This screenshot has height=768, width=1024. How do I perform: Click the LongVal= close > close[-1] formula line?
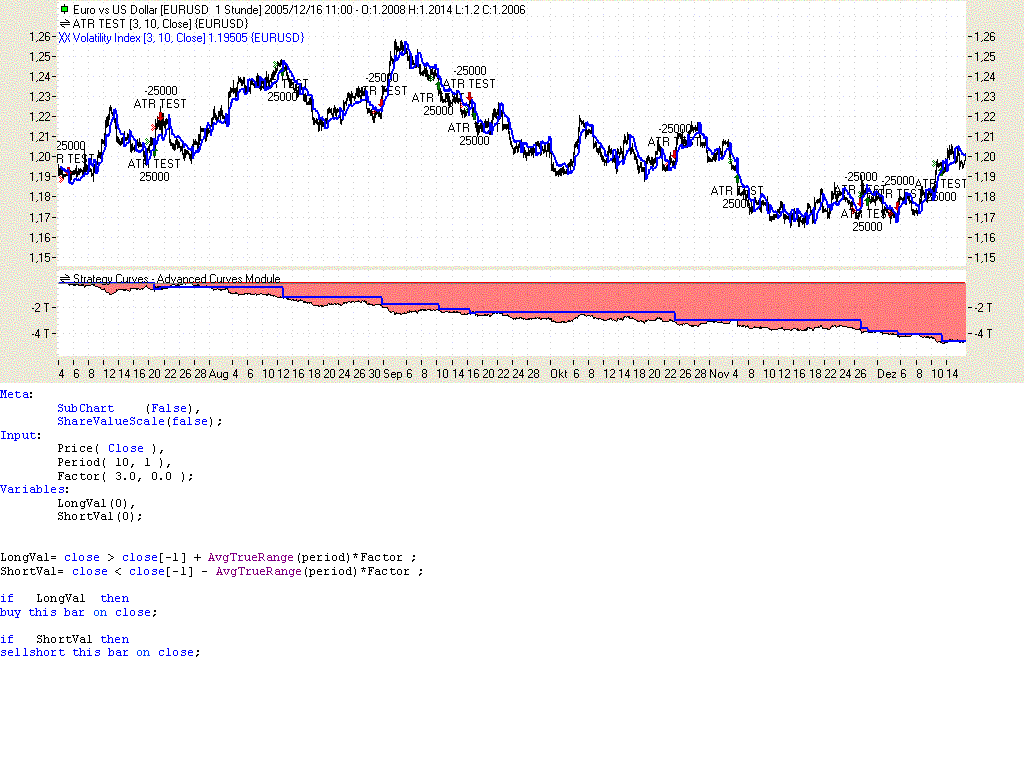pos(208,558)
